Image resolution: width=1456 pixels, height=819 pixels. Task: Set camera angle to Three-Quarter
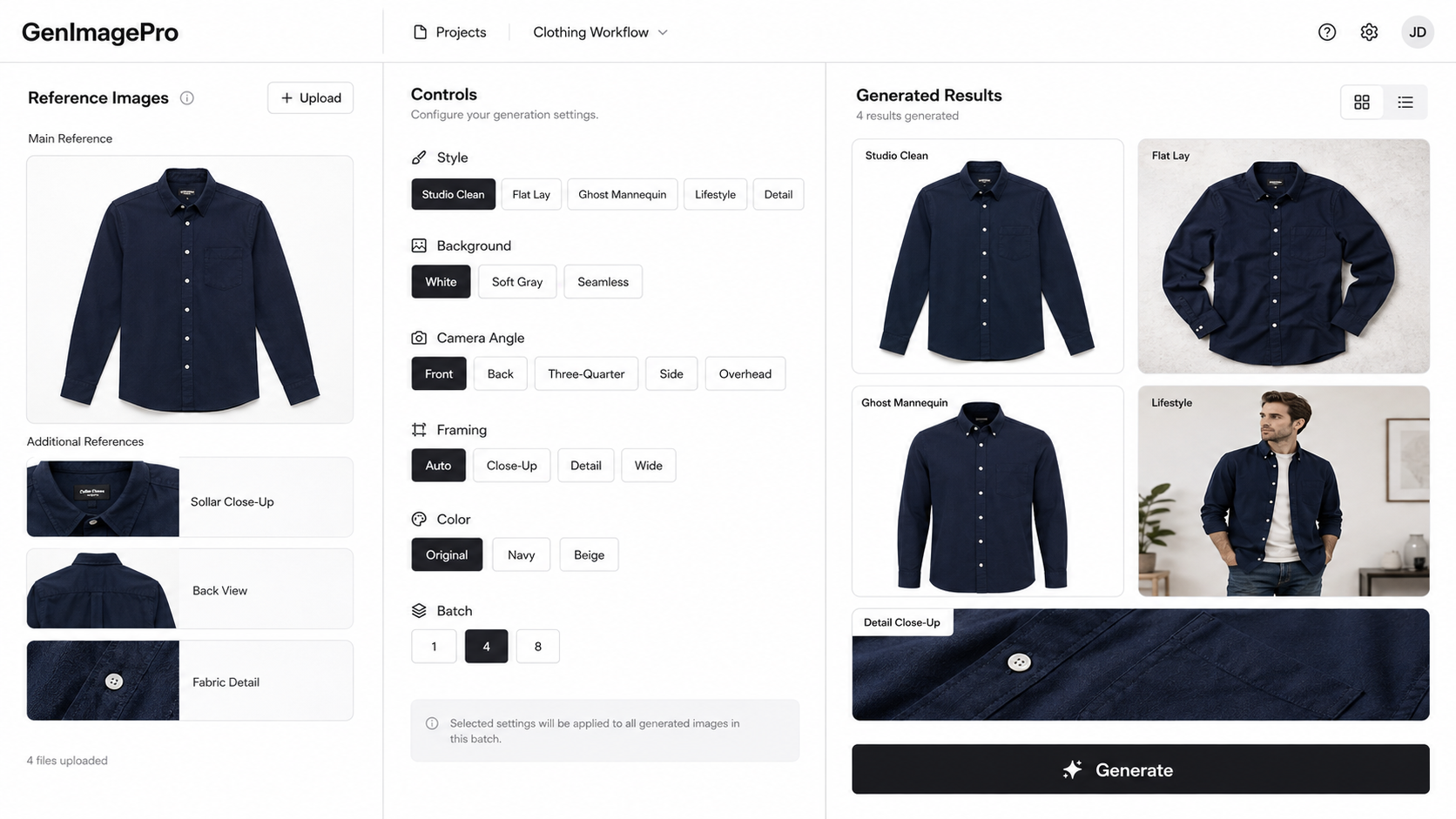point(586,374)
